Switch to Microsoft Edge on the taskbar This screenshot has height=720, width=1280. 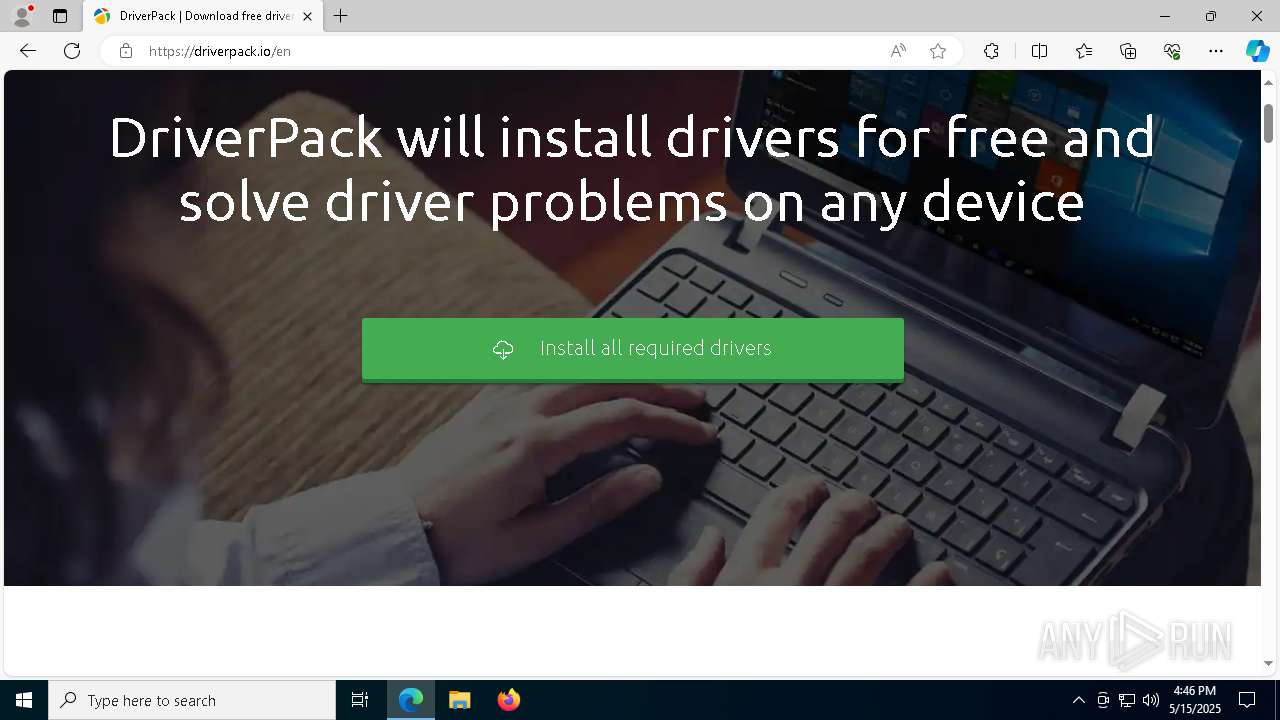411,700
